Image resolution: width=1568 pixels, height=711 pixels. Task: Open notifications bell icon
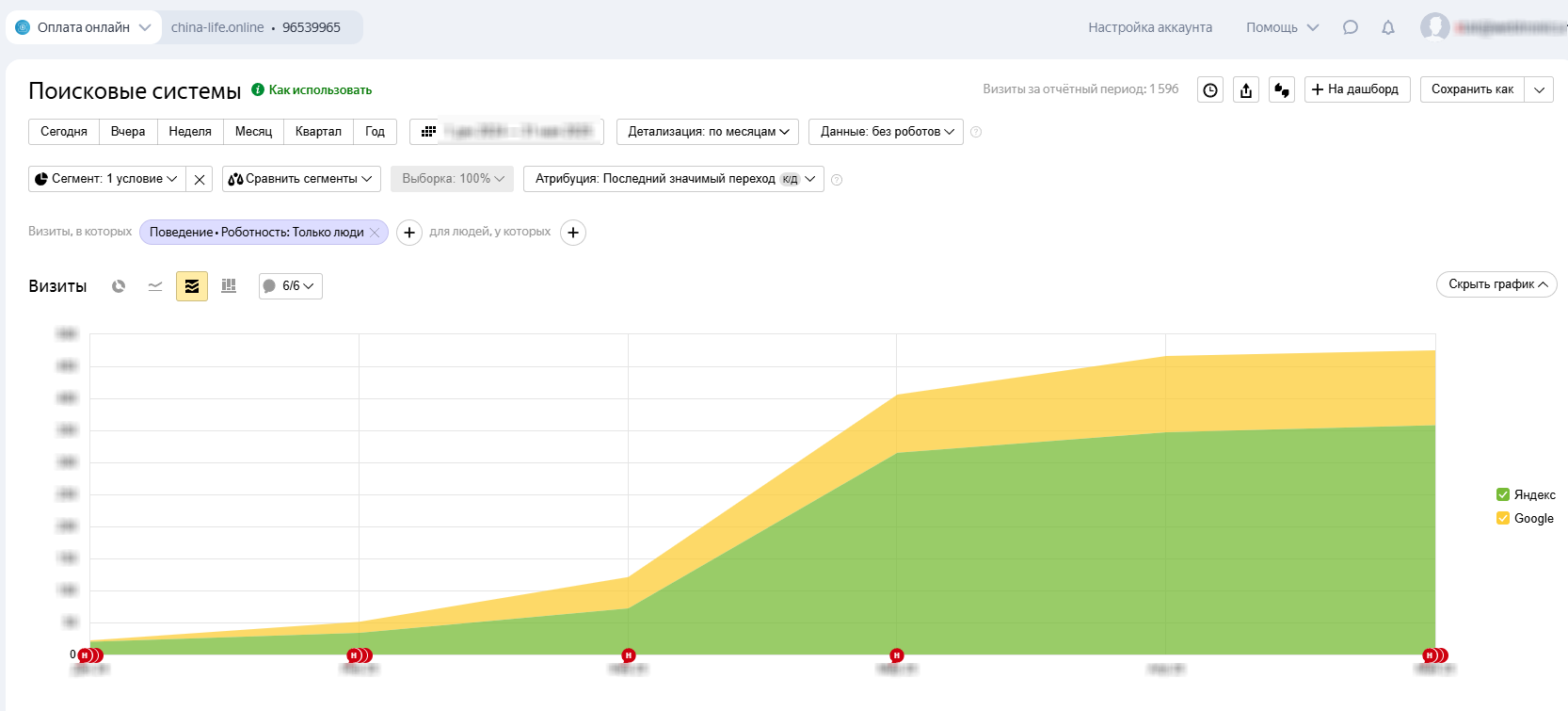1387,27
